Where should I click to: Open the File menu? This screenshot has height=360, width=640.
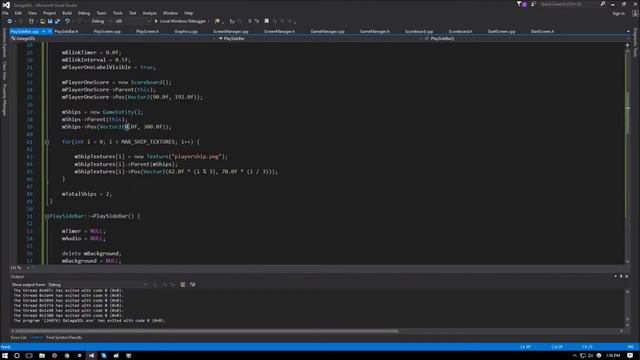pyautogui.click(x=5, y=13)
